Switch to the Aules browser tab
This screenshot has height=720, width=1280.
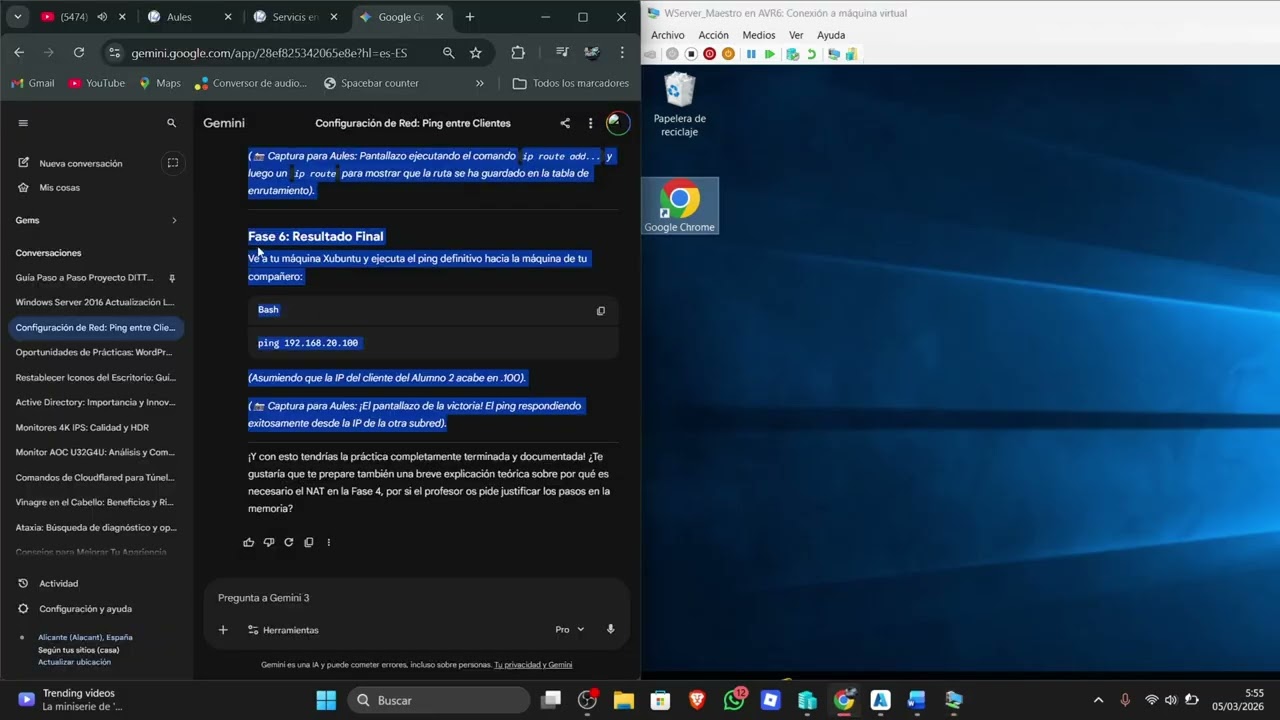point(187,17)
